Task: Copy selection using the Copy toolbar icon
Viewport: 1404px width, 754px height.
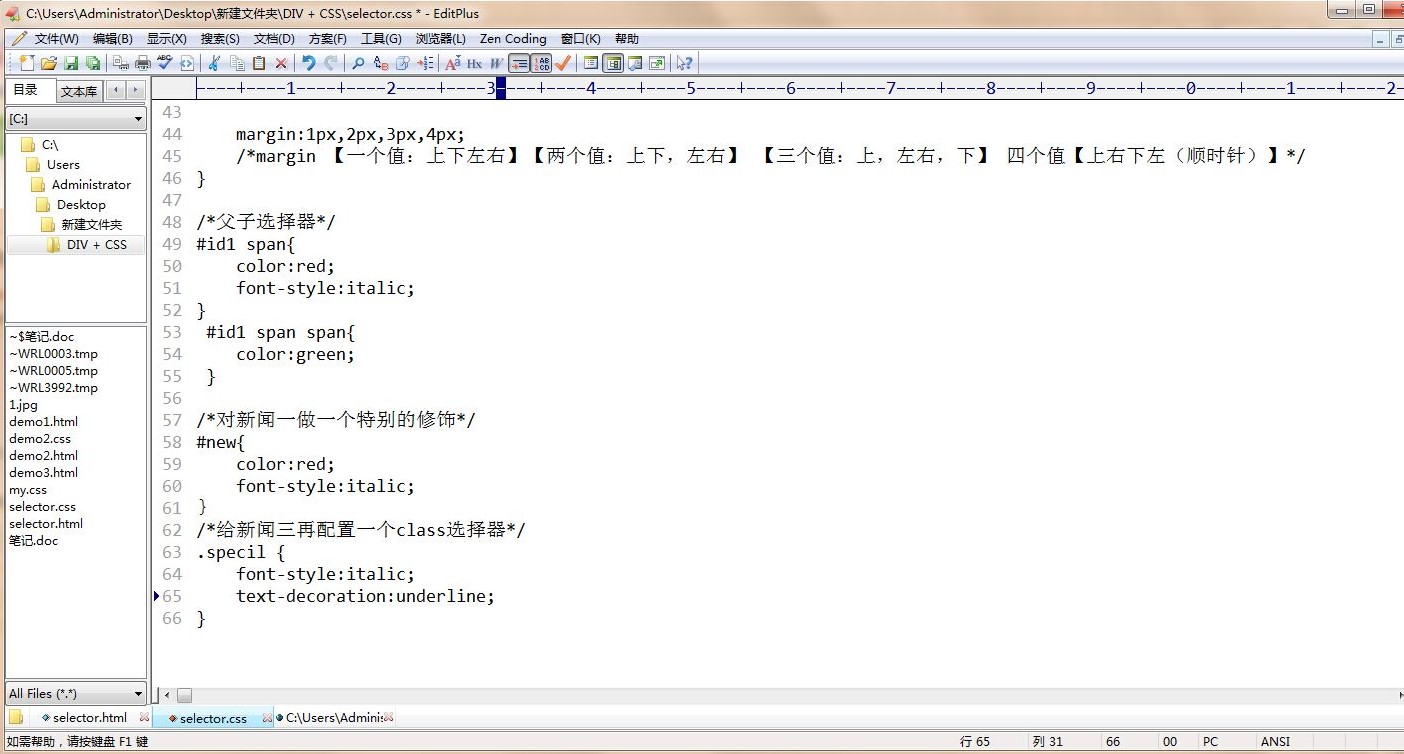Action: (x=237, y=63)
